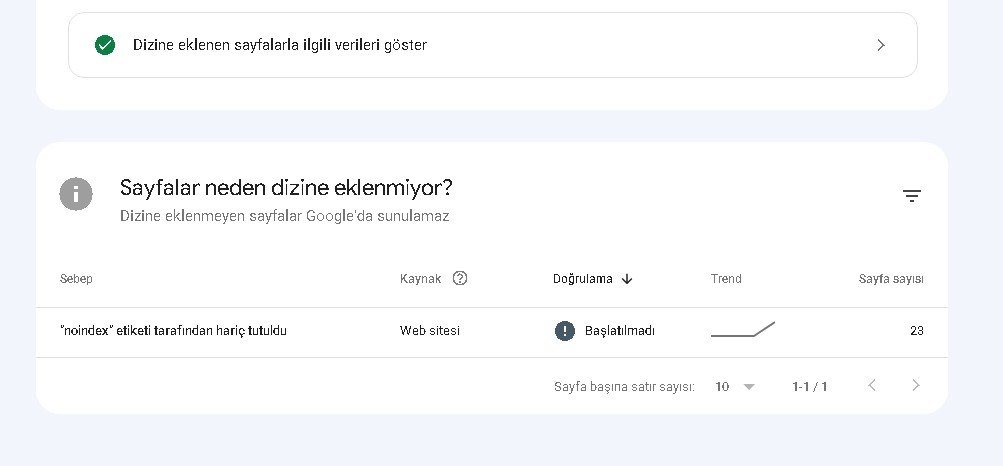Click the Başlatılmadı status exclamation icon
The height and width of the screenshot is (466, 1003).
[x=565, y=331]
